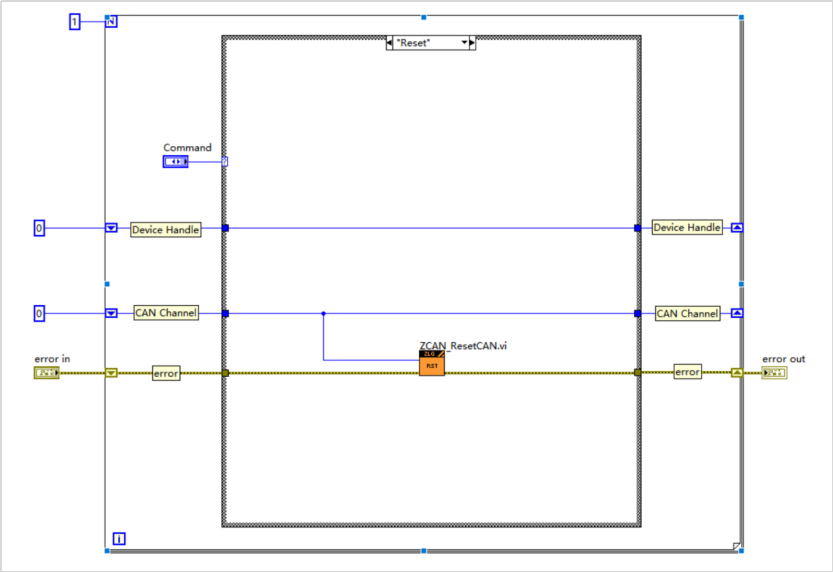
Task: Click the error out label text
Action: pos(784,359)
